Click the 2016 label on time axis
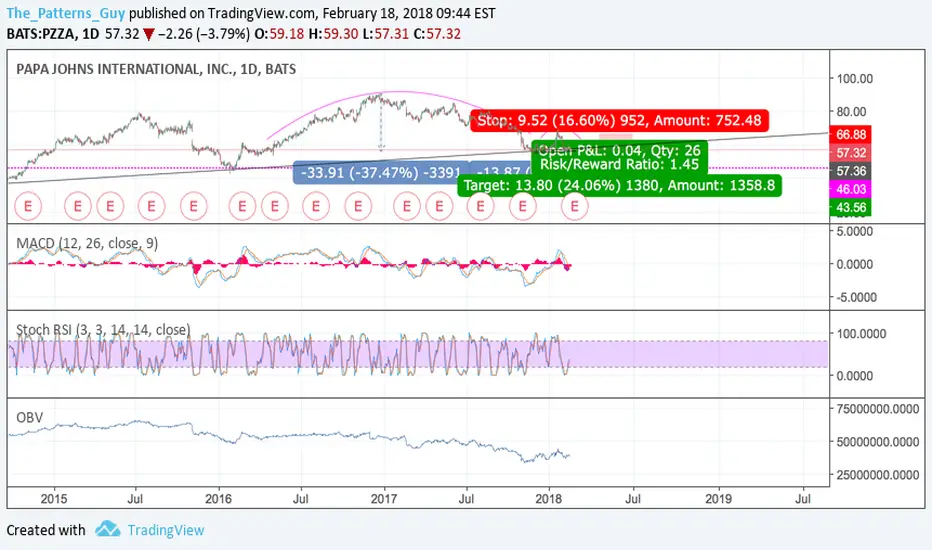Viewport: 932px width, 550px height. pyautogui.click(x=218, y=499)
